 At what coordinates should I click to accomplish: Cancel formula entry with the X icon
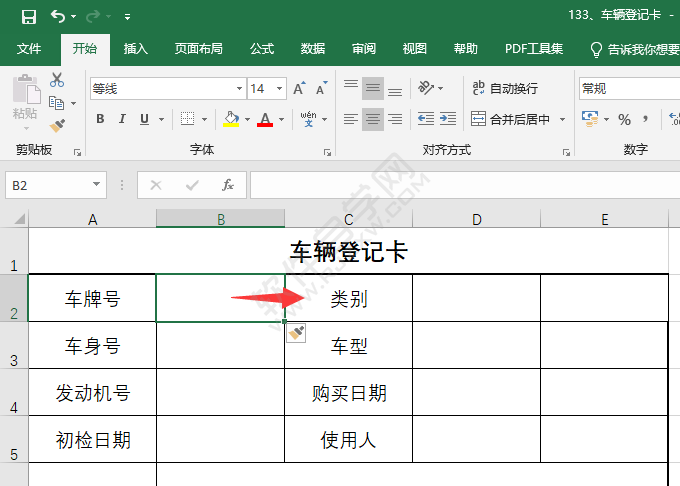156,186
